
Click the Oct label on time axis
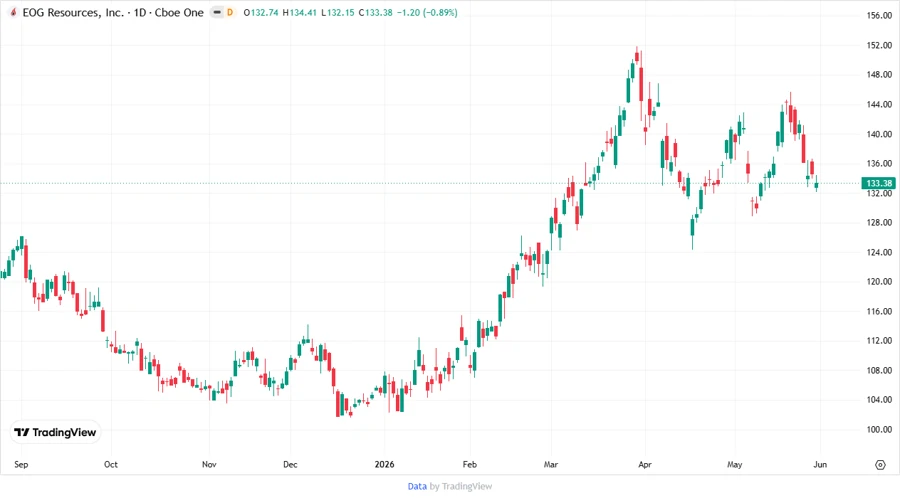tap(111, 464)
